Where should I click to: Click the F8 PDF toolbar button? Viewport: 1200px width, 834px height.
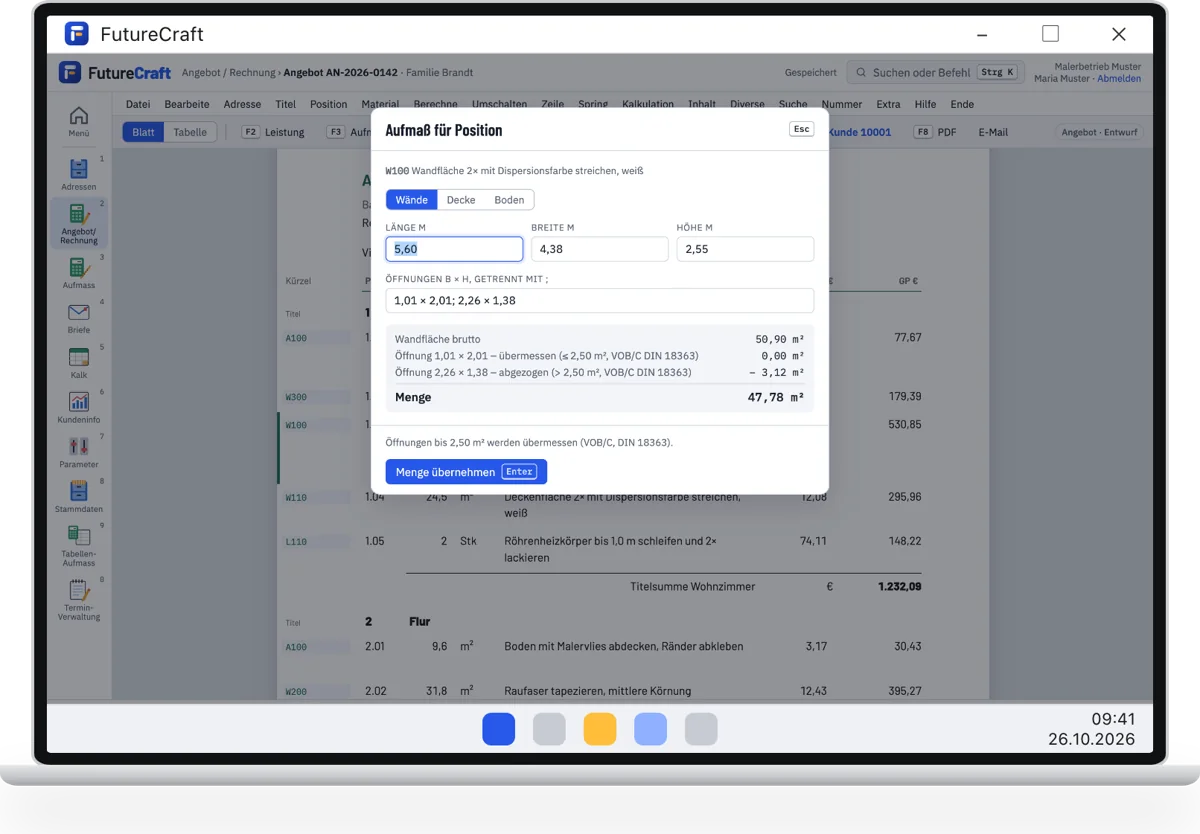pyautogui.click(x=935, y=132)
